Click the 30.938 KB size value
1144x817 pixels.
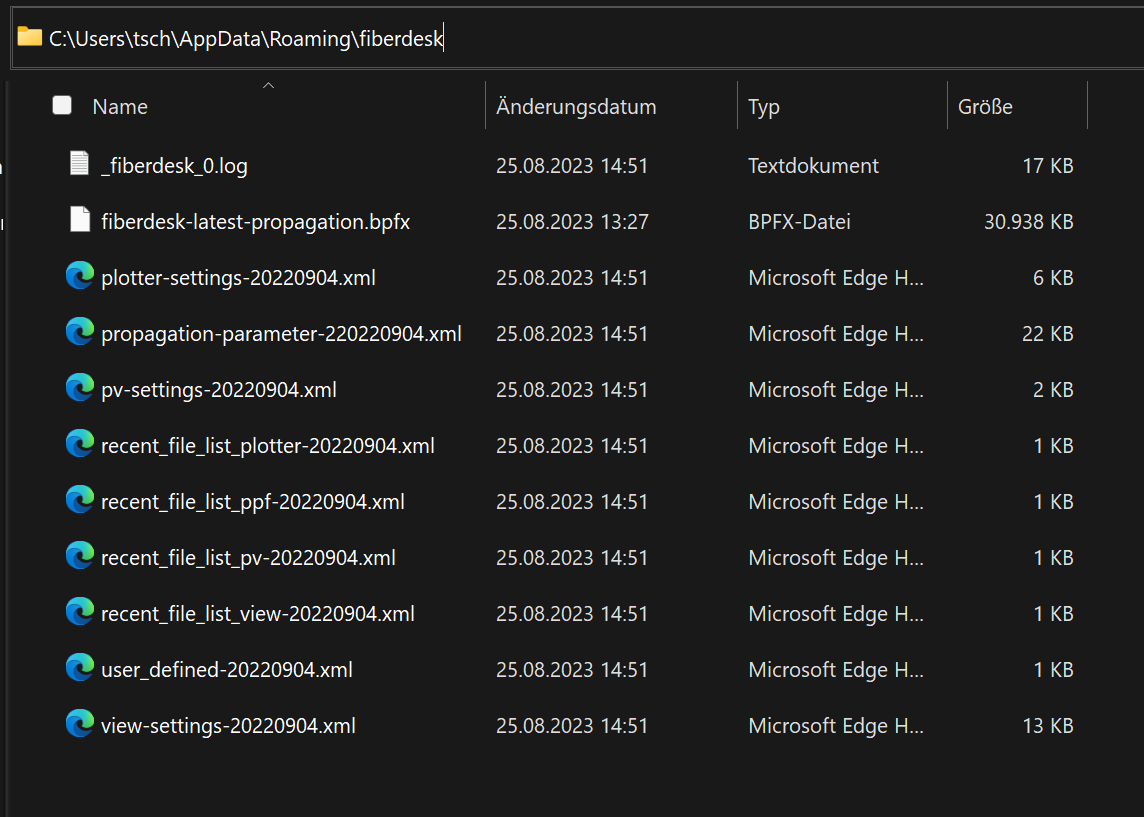click(1029, 222)
